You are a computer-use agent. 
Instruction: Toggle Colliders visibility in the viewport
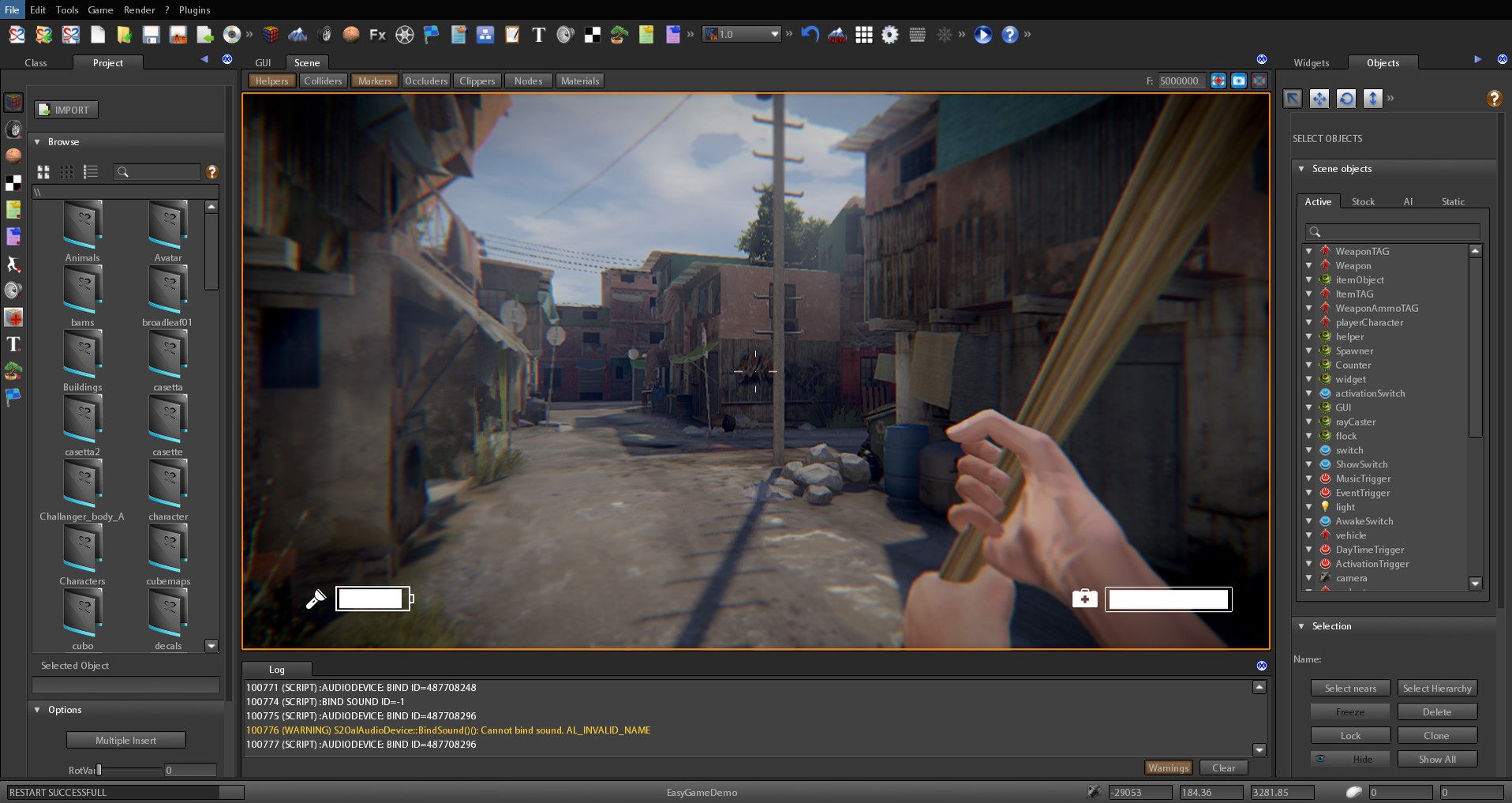click(323, 80)
